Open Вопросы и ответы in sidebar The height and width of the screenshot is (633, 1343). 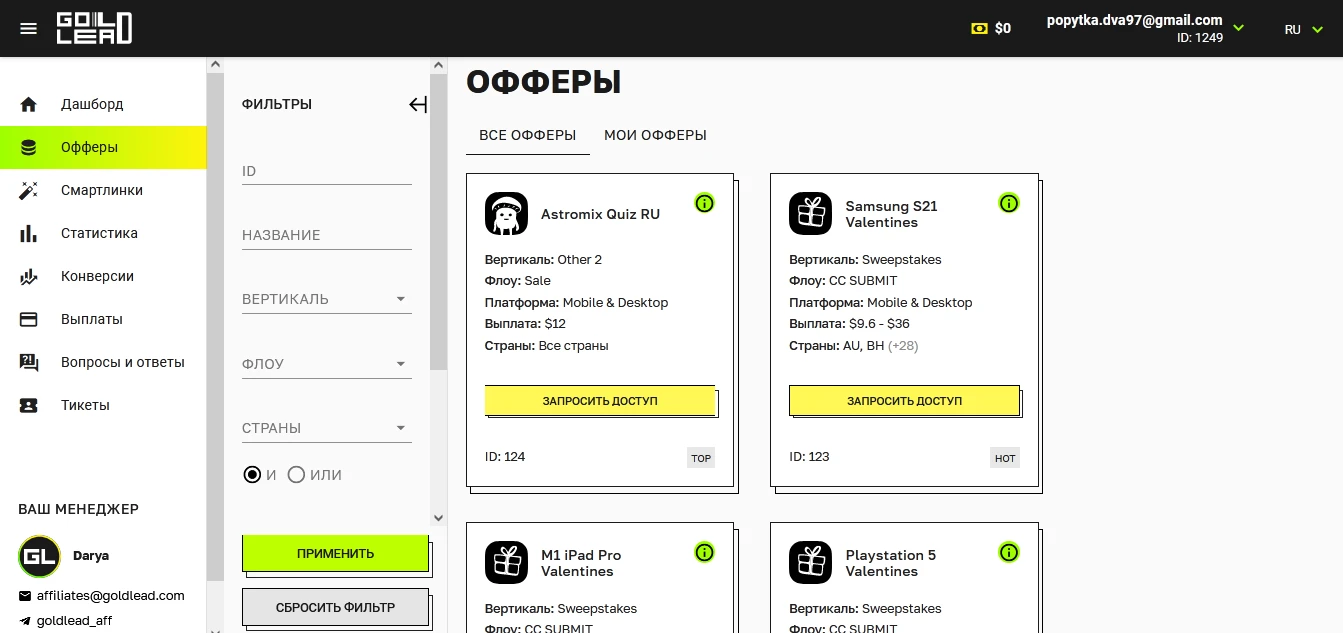click(103, 362)
